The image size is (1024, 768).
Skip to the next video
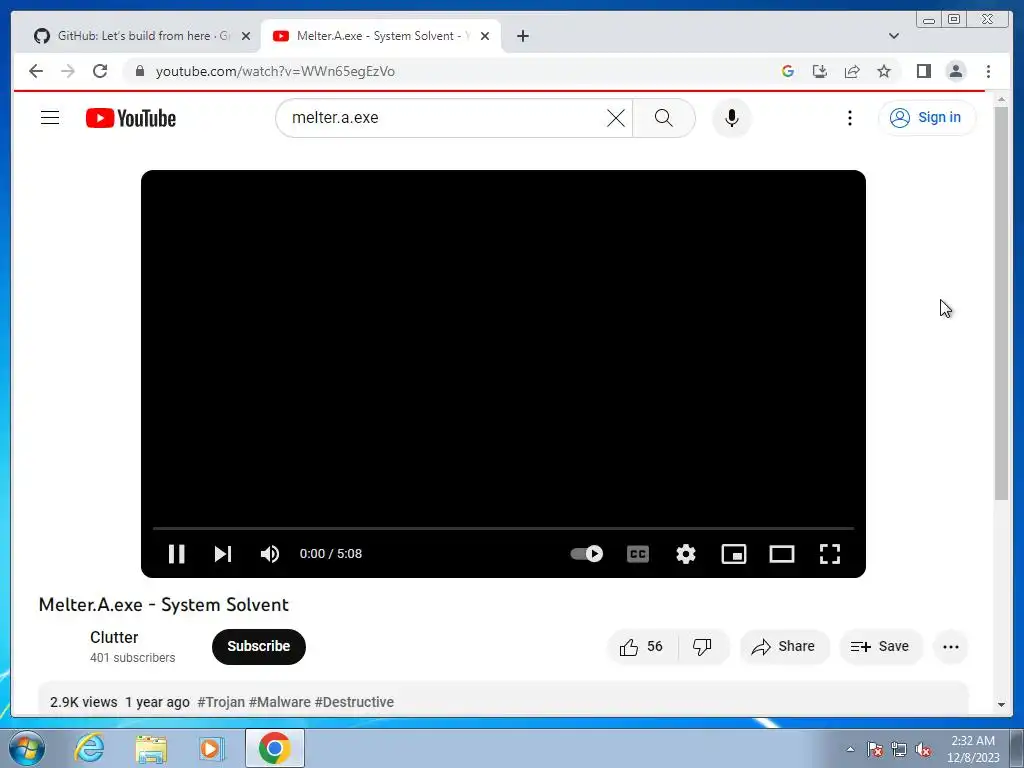[223, 554]
